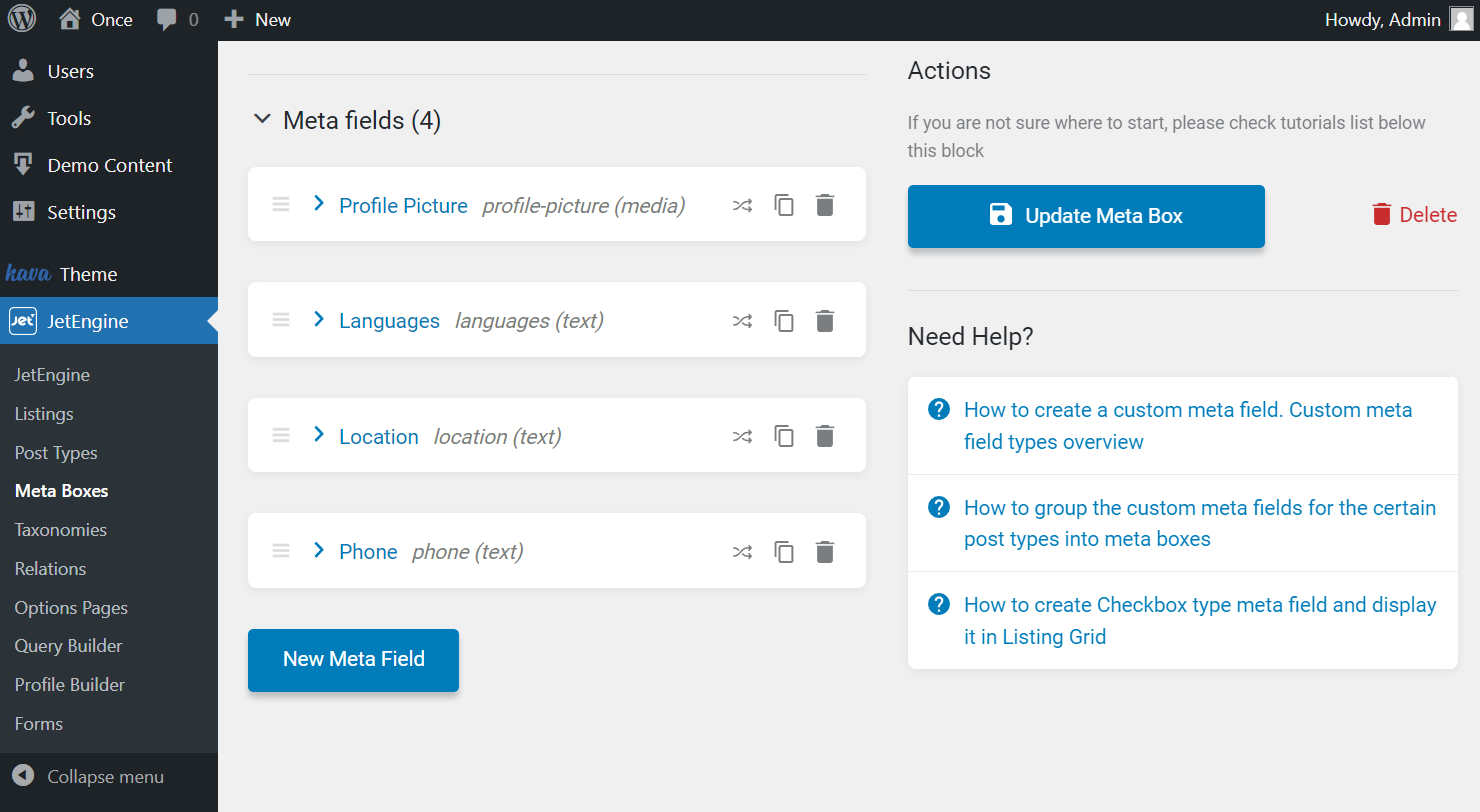
Task: Open the Profile Builder submenu
Action: pos(69,685)
